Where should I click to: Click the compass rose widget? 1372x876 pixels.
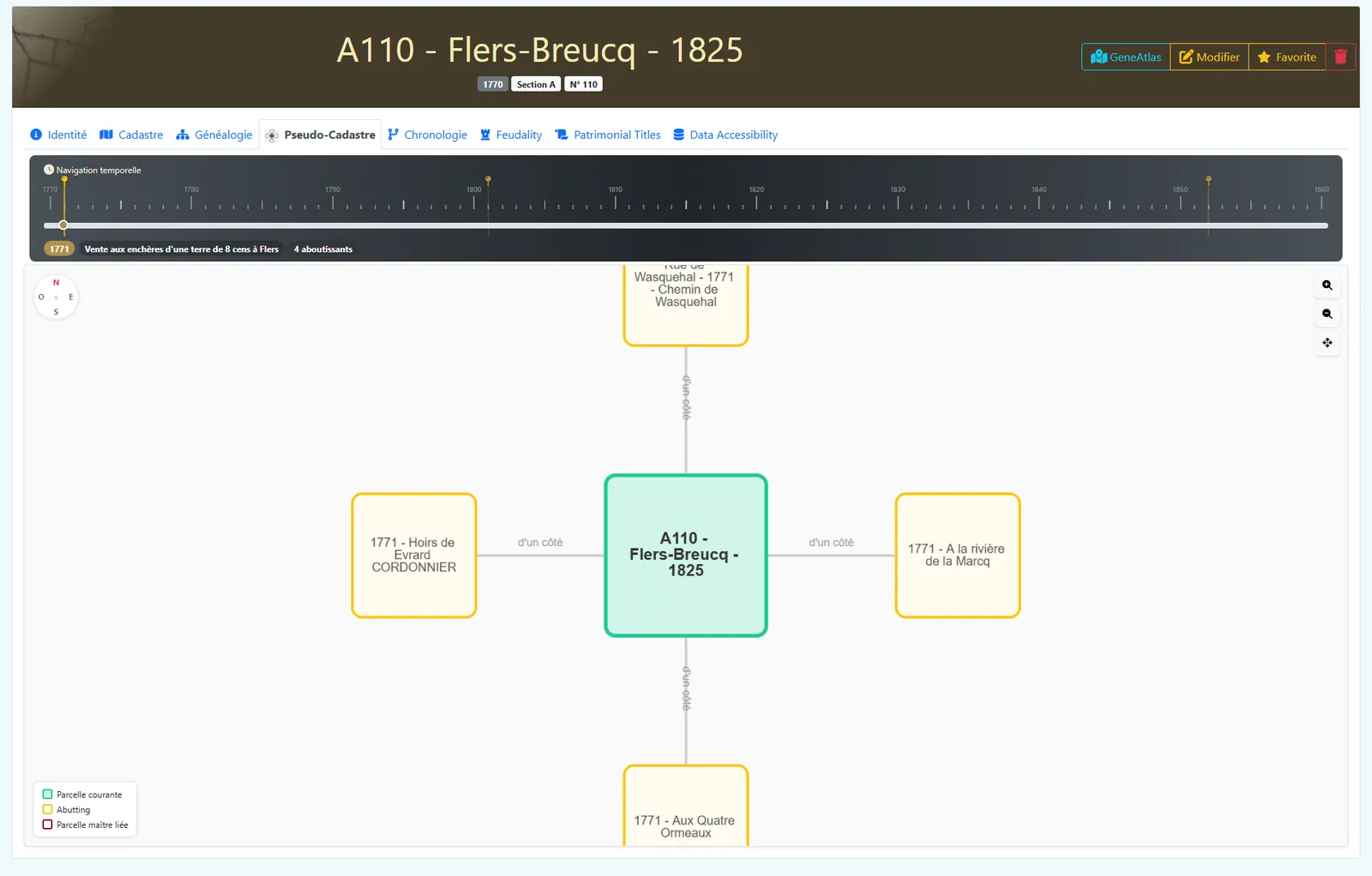(56, 297)
